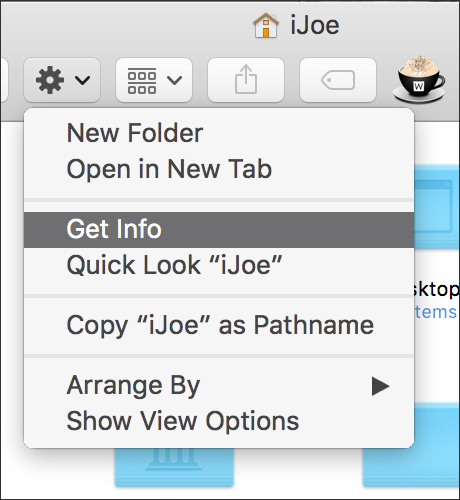460x500 pixels.
Task: Select the Library folder with columns icon
Action: click(174, 467)
